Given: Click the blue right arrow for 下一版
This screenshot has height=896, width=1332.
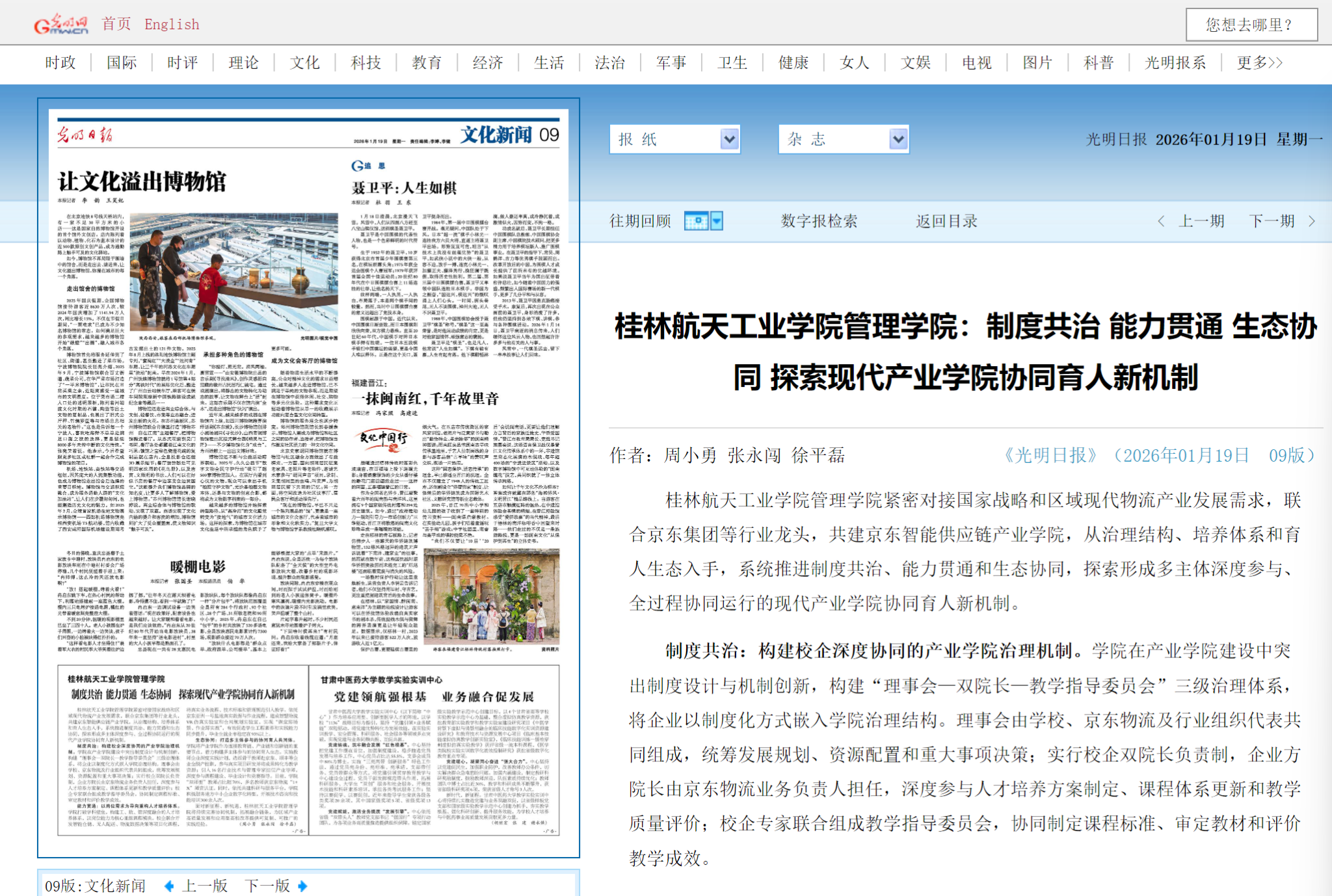Looking at the screenshot, I should [x=302, y=886].
